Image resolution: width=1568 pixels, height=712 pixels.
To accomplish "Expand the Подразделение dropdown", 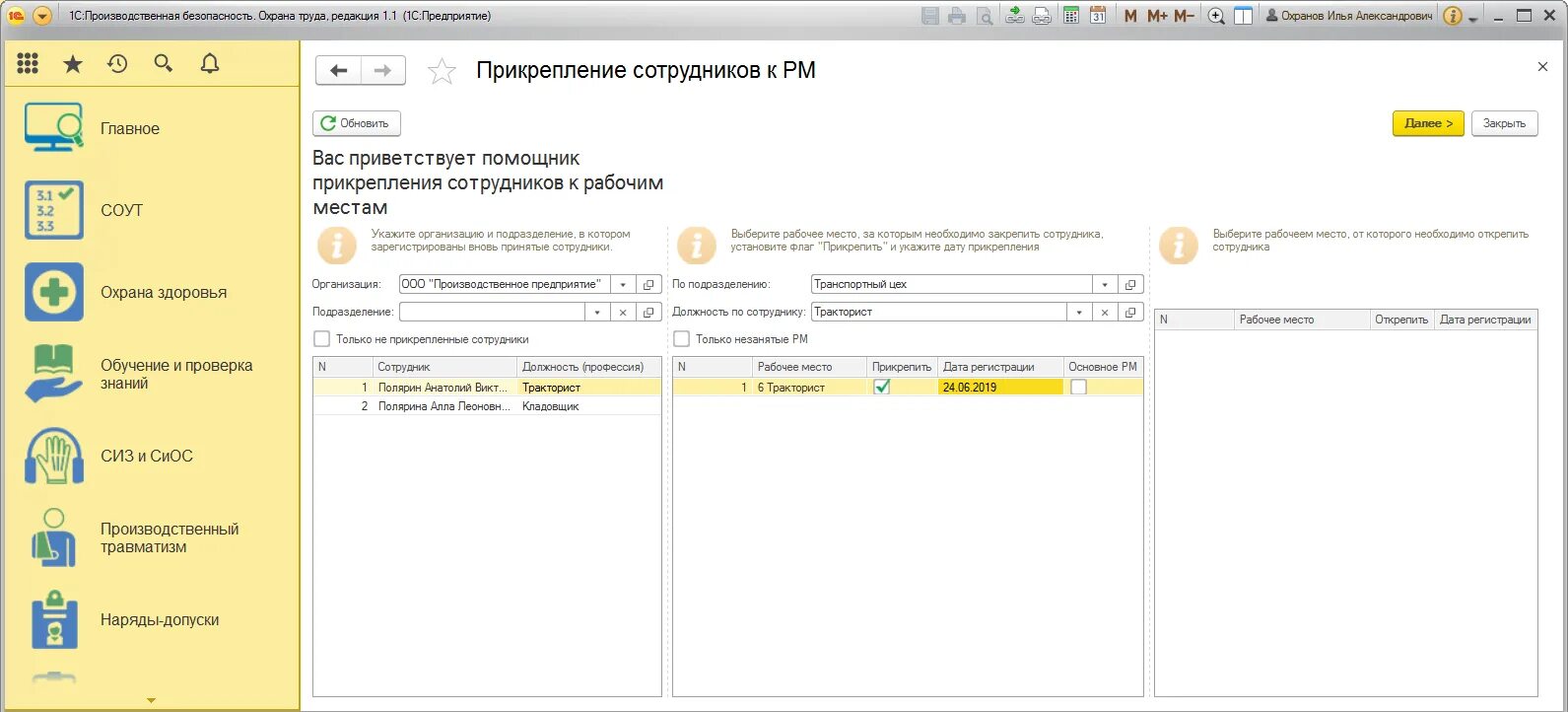I will click(x=597, y=312).
